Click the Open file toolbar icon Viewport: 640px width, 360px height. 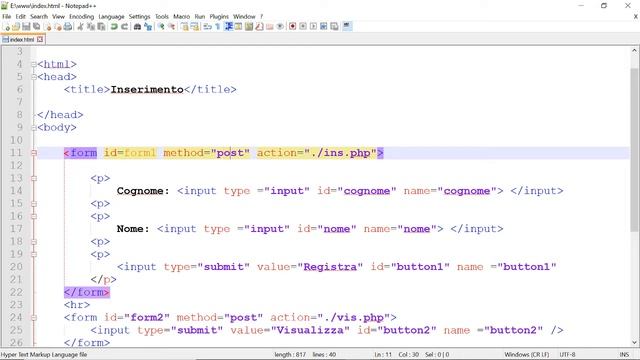point(16,27)
